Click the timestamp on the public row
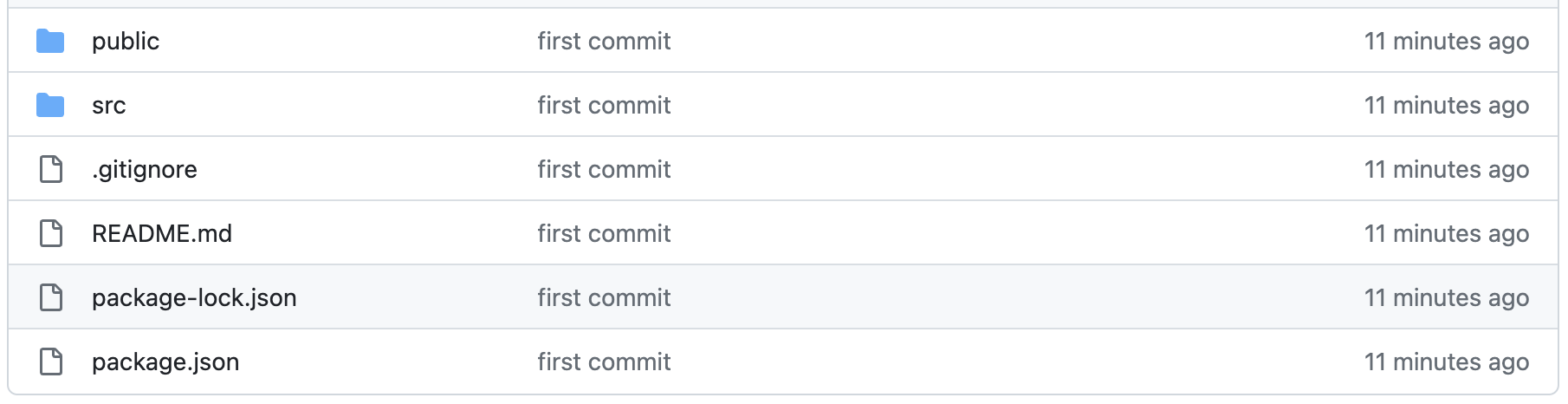This screenshot has width=1568, height=404. point(1447,42)
